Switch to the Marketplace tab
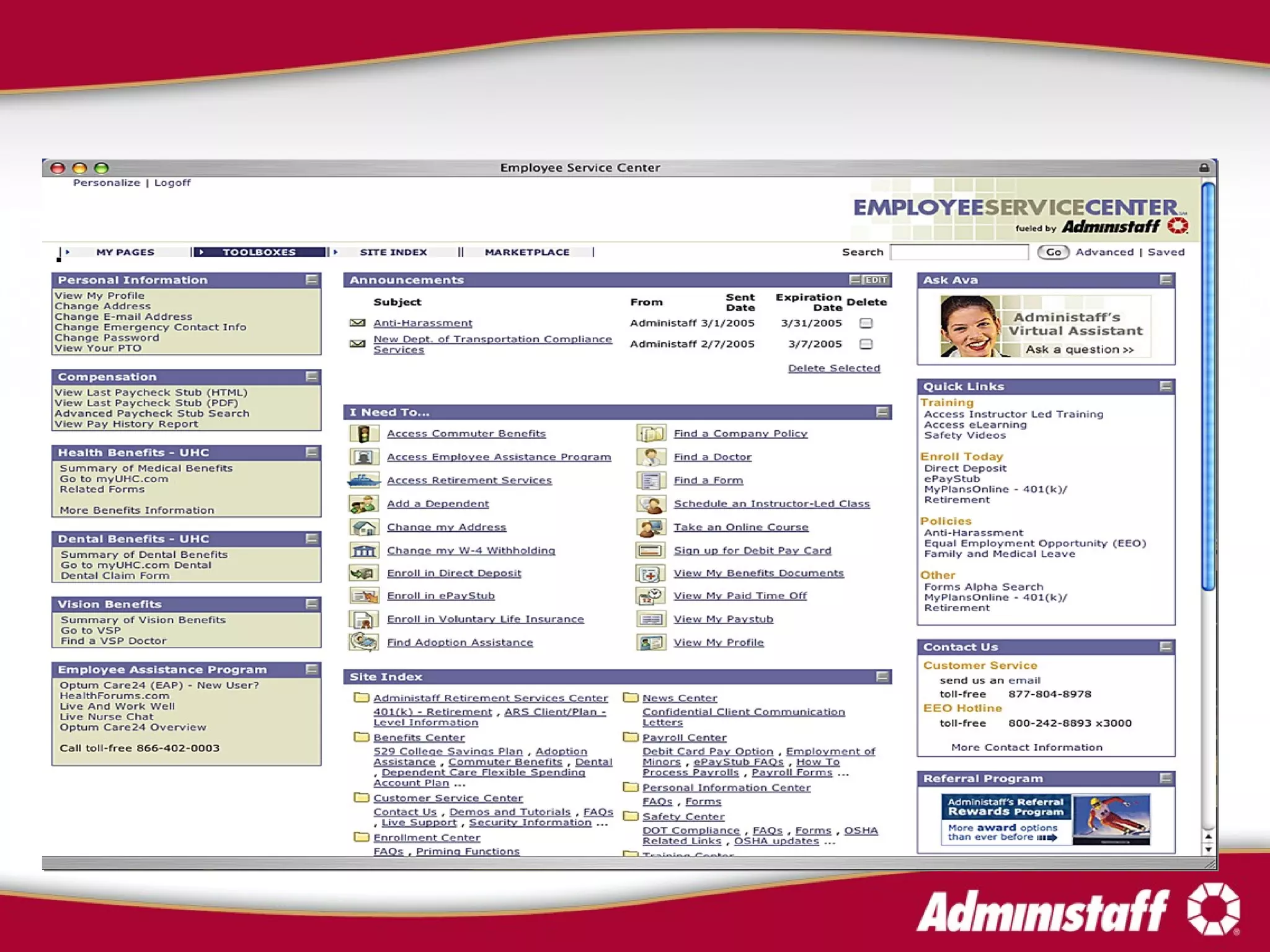 (x=527, y=252)
